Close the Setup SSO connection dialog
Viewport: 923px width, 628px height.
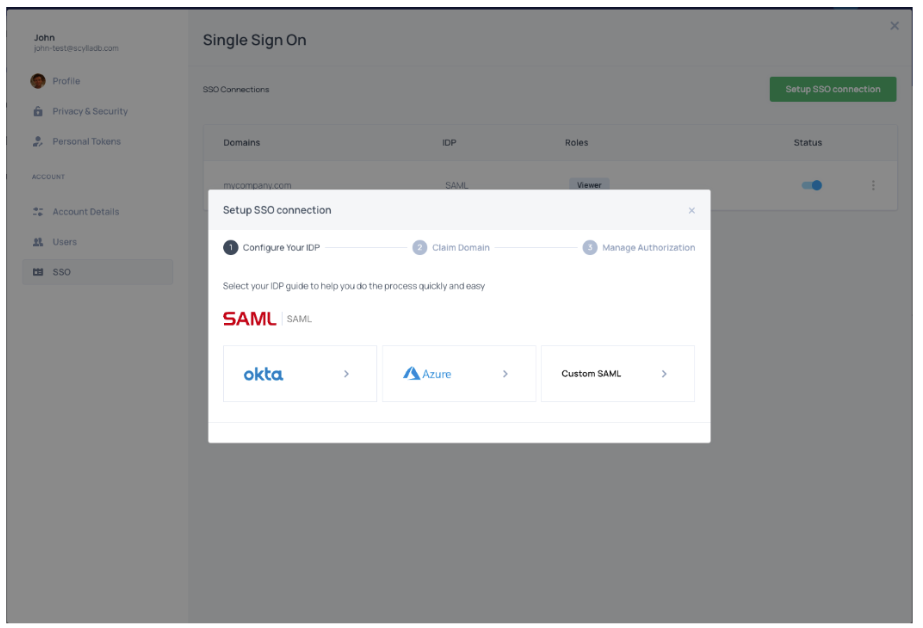click(x=691, y=211)
